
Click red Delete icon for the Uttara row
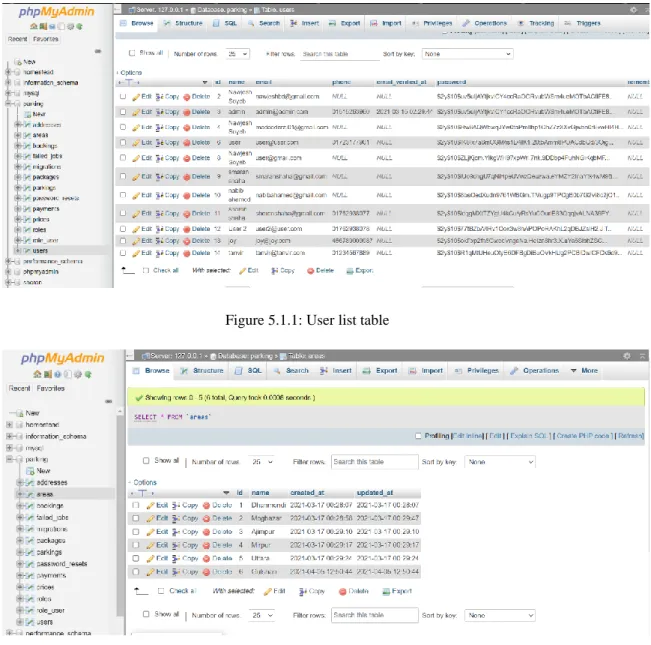(x=206, y=559)
